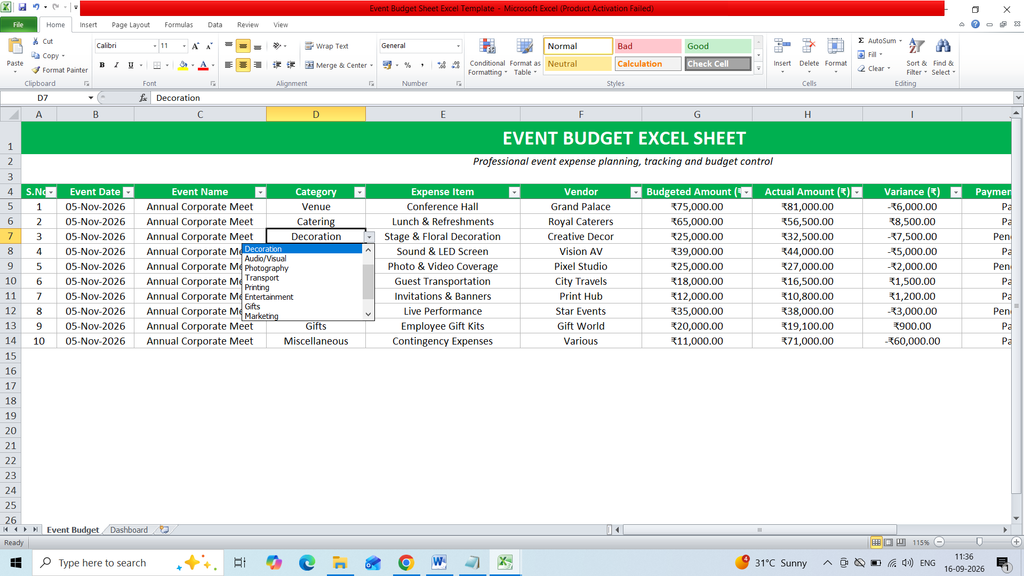The height and width of the screenshot is (576, 1024).
Task: Click the Insert cells icon
Action: pyautogui.click(x=782, y=47)
